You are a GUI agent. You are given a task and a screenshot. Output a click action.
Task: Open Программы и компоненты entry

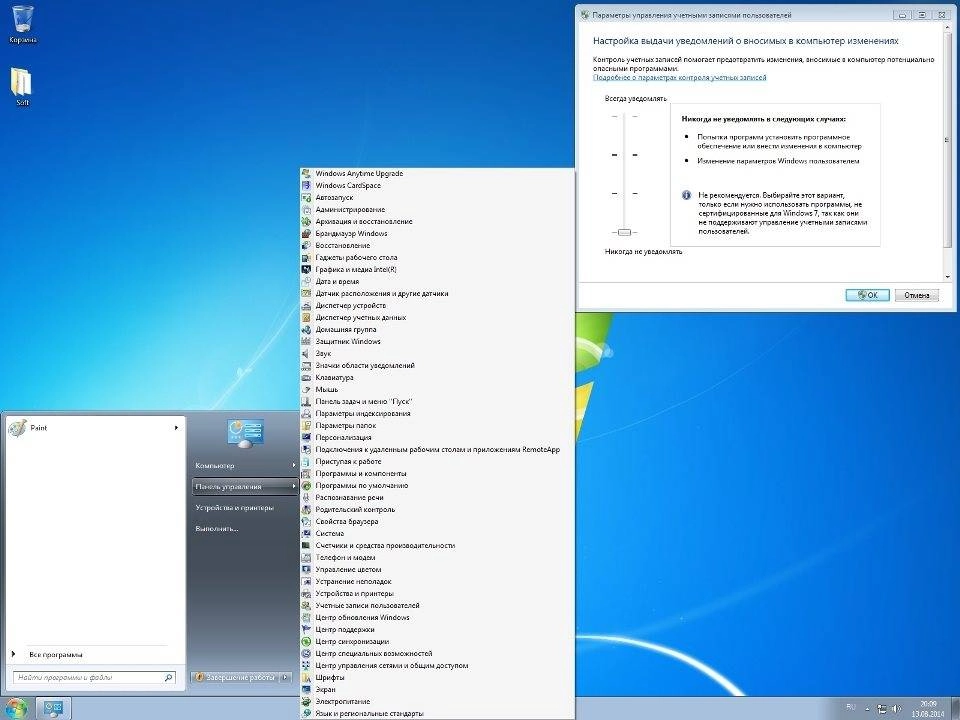[361, 473]
